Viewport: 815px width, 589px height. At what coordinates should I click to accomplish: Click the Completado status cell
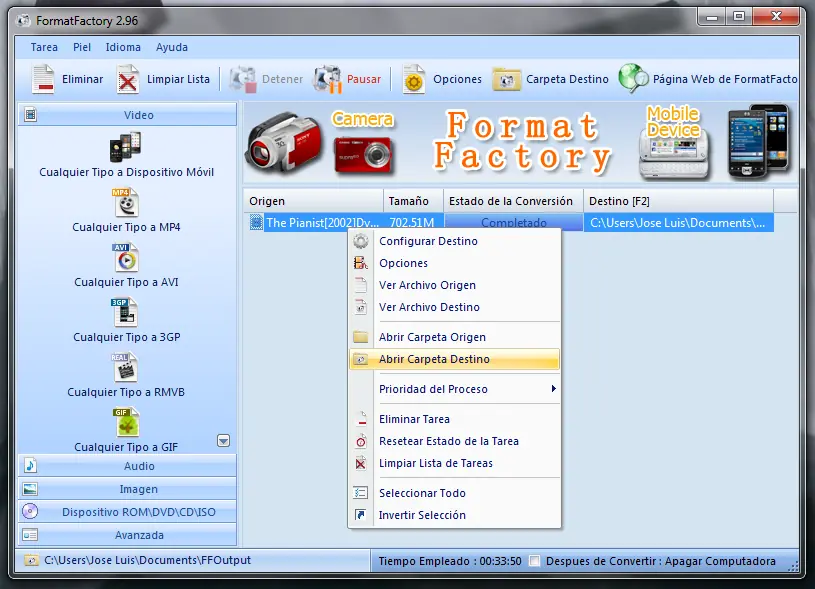coord(514,222)
